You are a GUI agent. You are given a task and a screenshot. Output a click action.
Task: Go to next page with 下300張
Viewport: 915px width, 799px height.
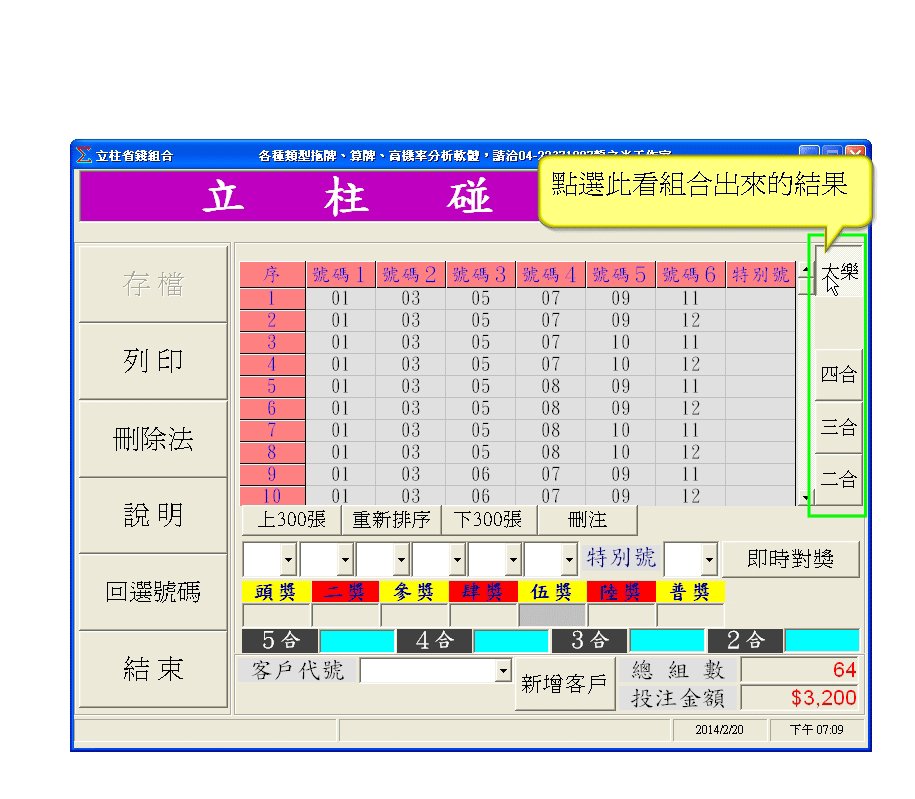488,519
